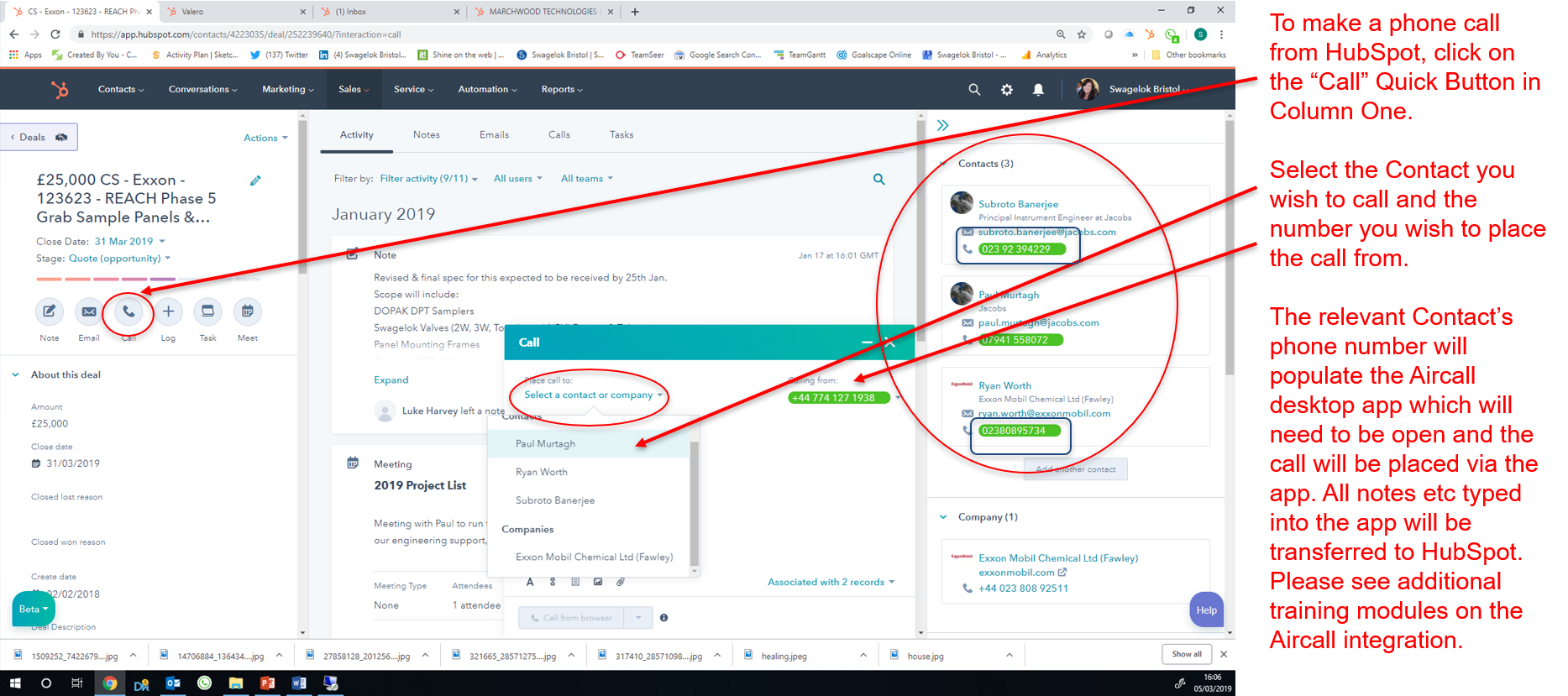Schedule a meeting with the Meet button
This screenshot has height=696, width=1568.
248,311
